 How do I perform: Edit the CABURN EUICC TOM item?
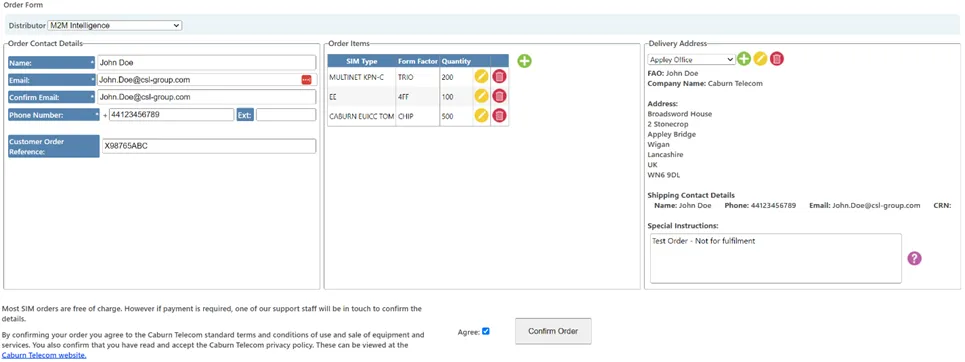coord(481,115)
